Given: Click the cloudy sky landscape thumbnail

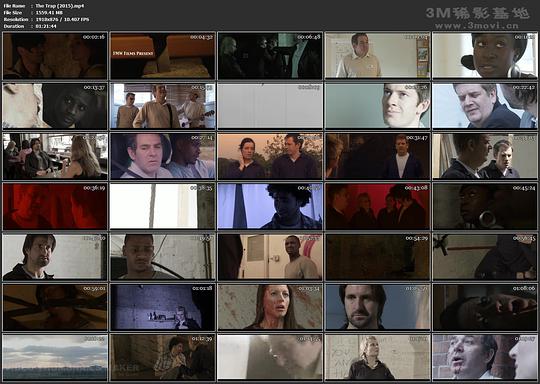Looking at the screenshot, I should (x=55, y=357).
